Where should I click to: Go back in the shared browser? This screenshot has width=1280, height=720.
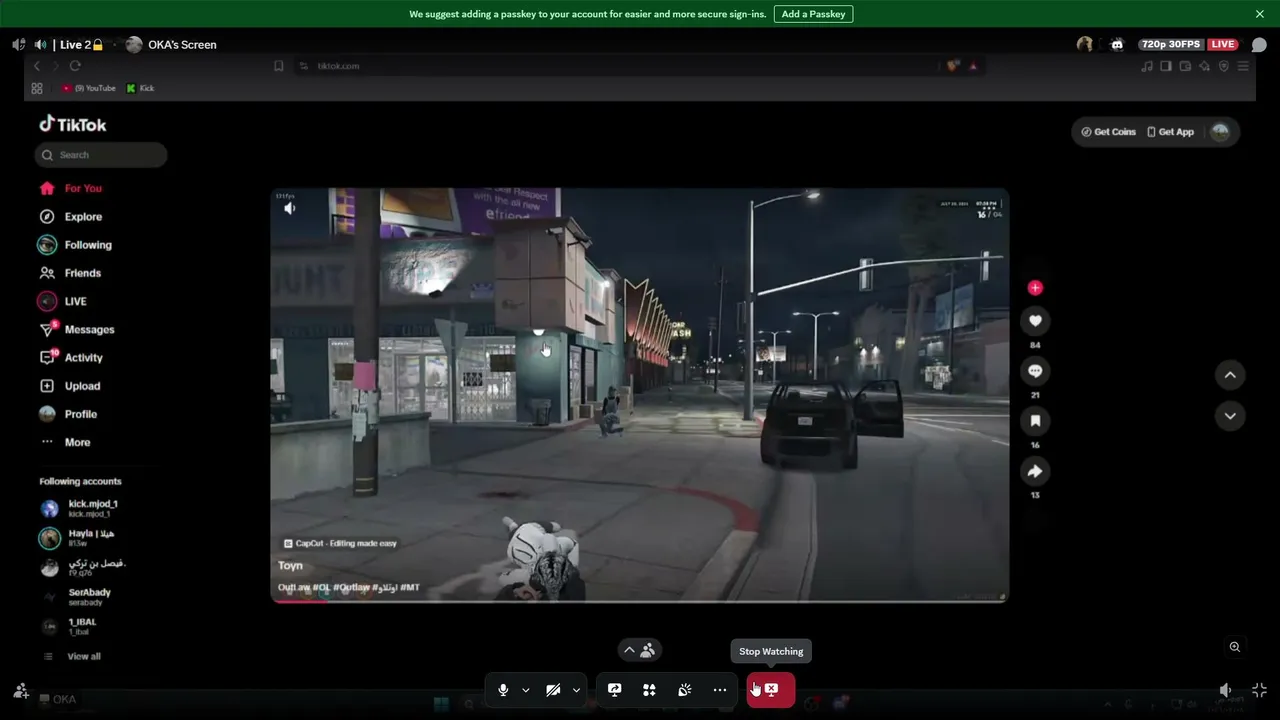coord(37,66)
